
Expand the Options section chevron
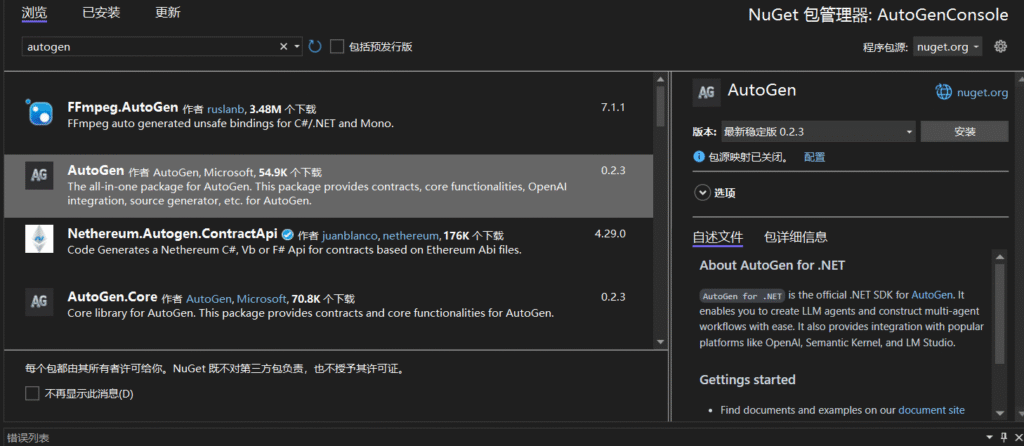pyautogui.click(x=702, y=193)
